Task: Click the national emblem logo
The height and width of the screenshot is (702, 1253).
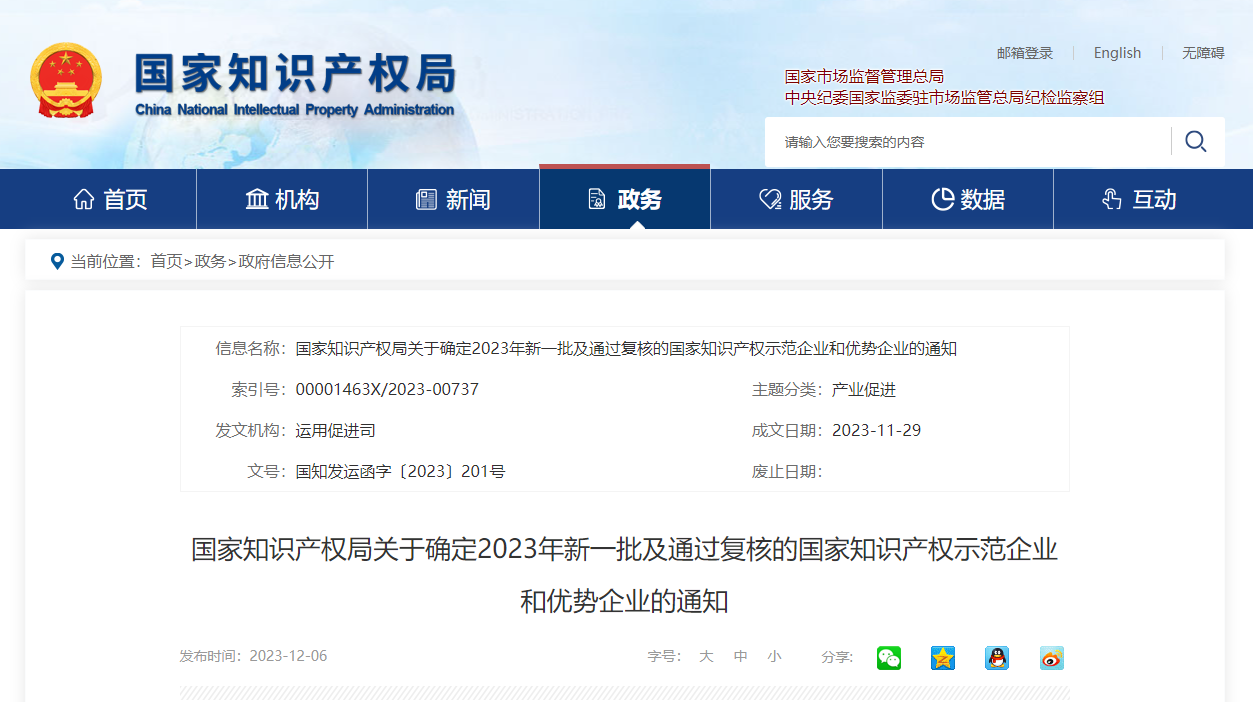Action: click(66, 80)
